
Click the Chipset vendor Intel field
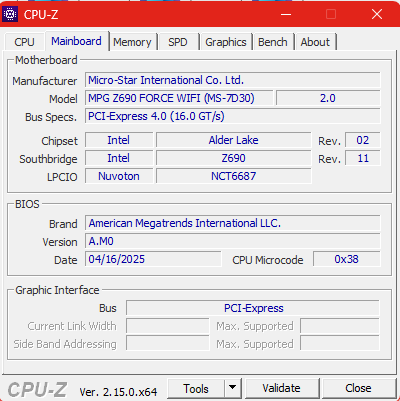click(x=119, y=140)
